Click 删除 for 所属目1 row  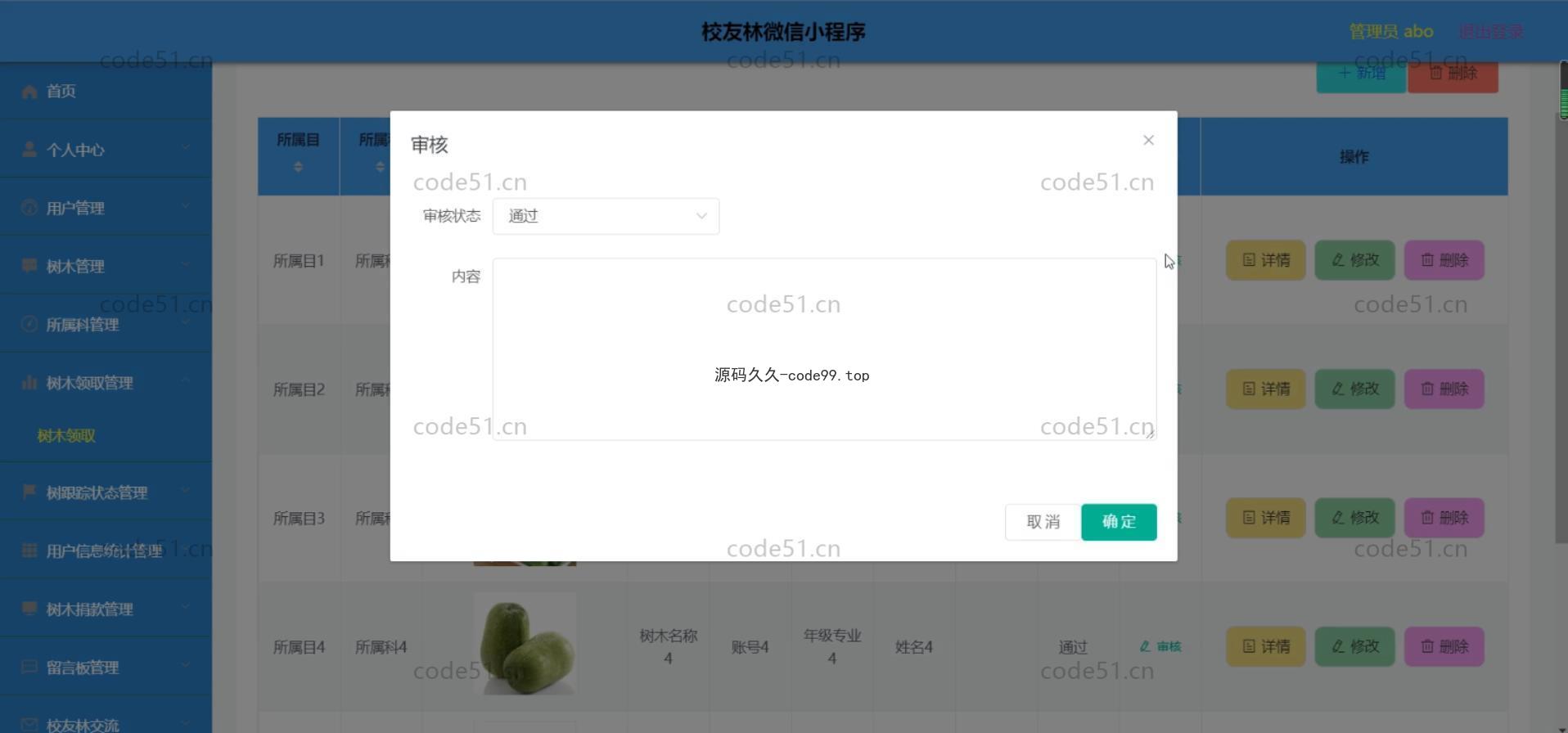click(x=1444, y=260)
